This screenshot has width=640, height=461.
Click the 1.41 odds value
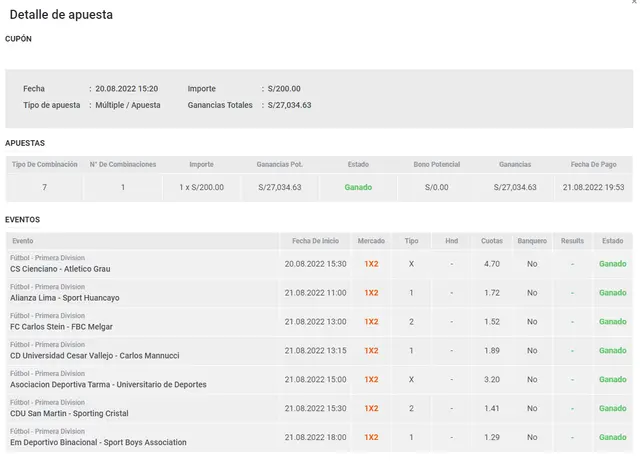492,409
